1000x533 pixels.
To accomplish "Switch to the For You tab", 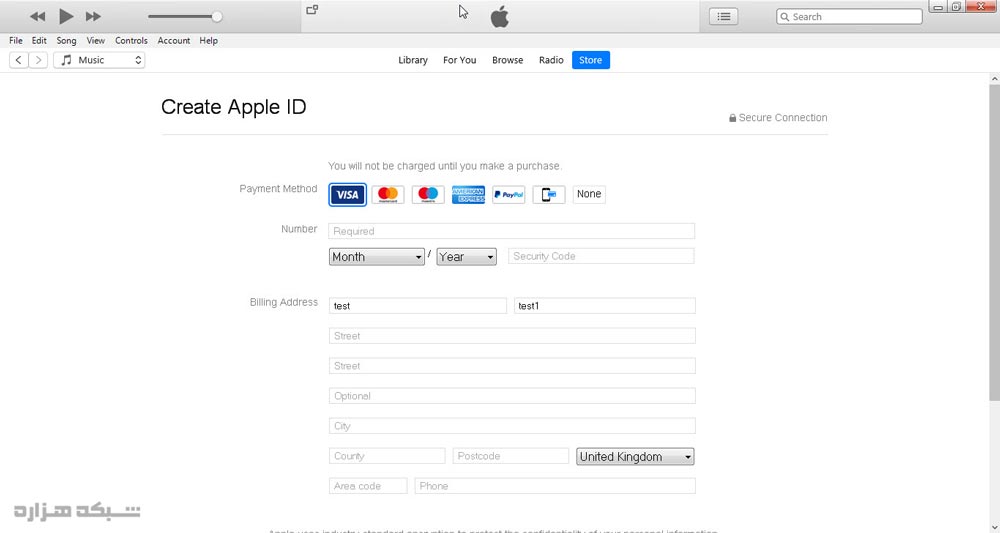I will [x=460, y=60].
